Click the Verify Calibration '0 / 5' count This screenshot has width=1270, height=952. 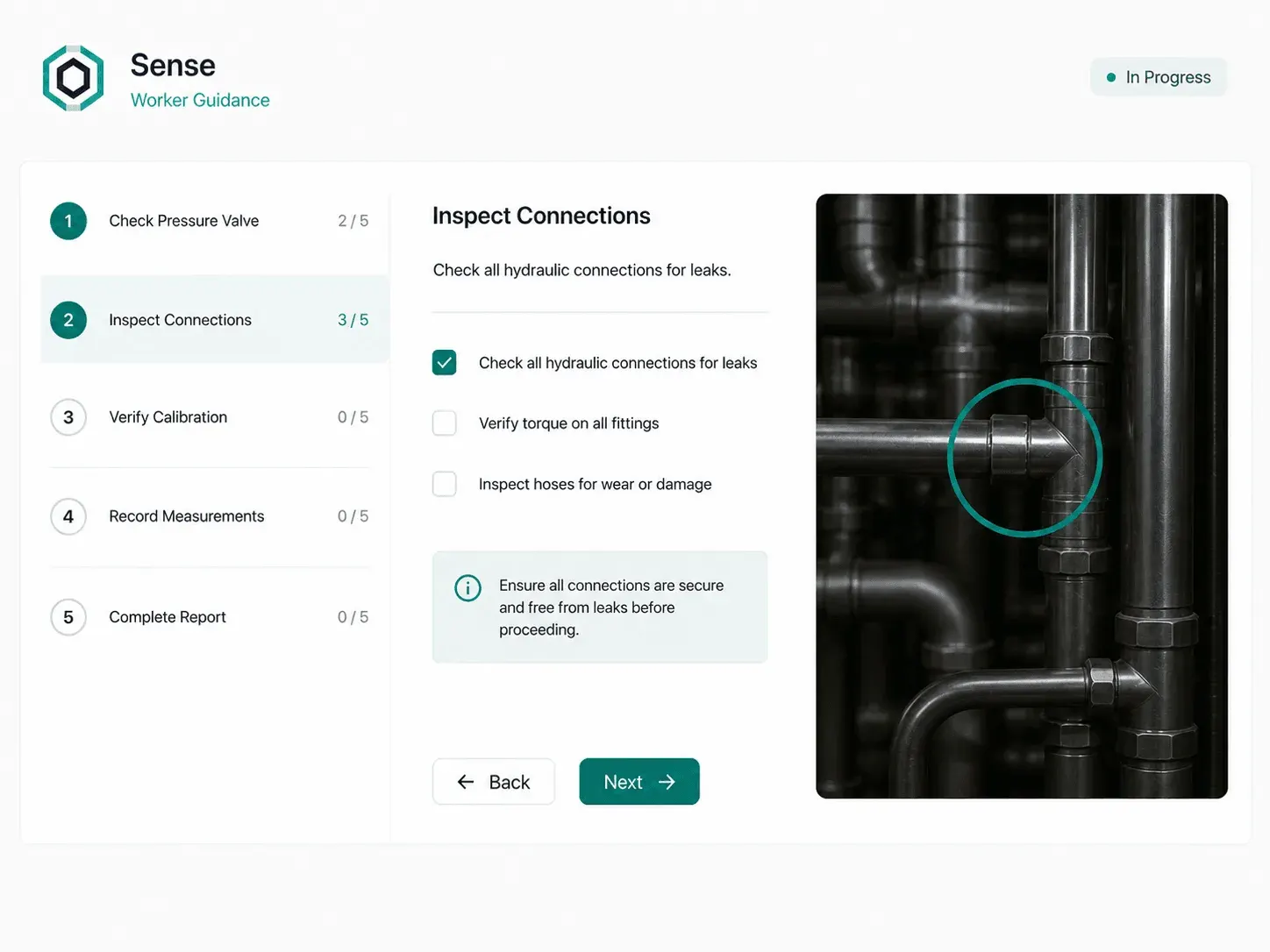(353, 417)
